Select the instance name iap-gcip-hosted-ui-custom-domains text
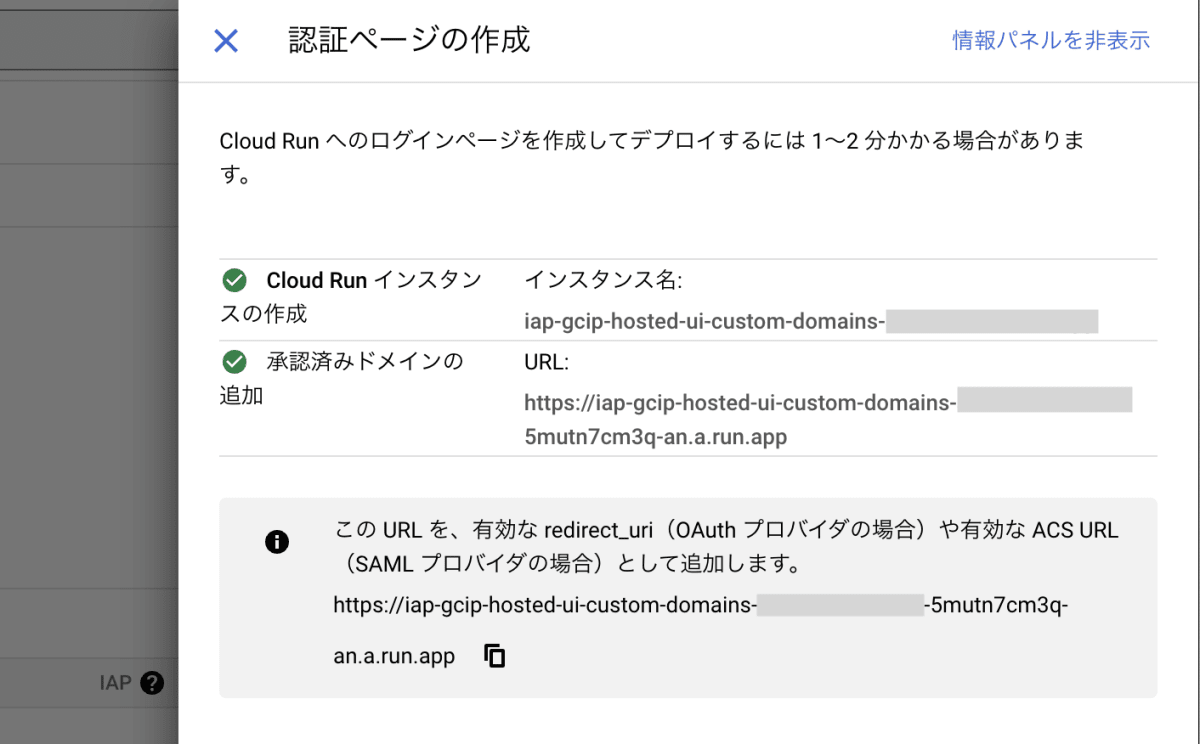Screen dimensions: 1200x744 (x=704, y=322)
